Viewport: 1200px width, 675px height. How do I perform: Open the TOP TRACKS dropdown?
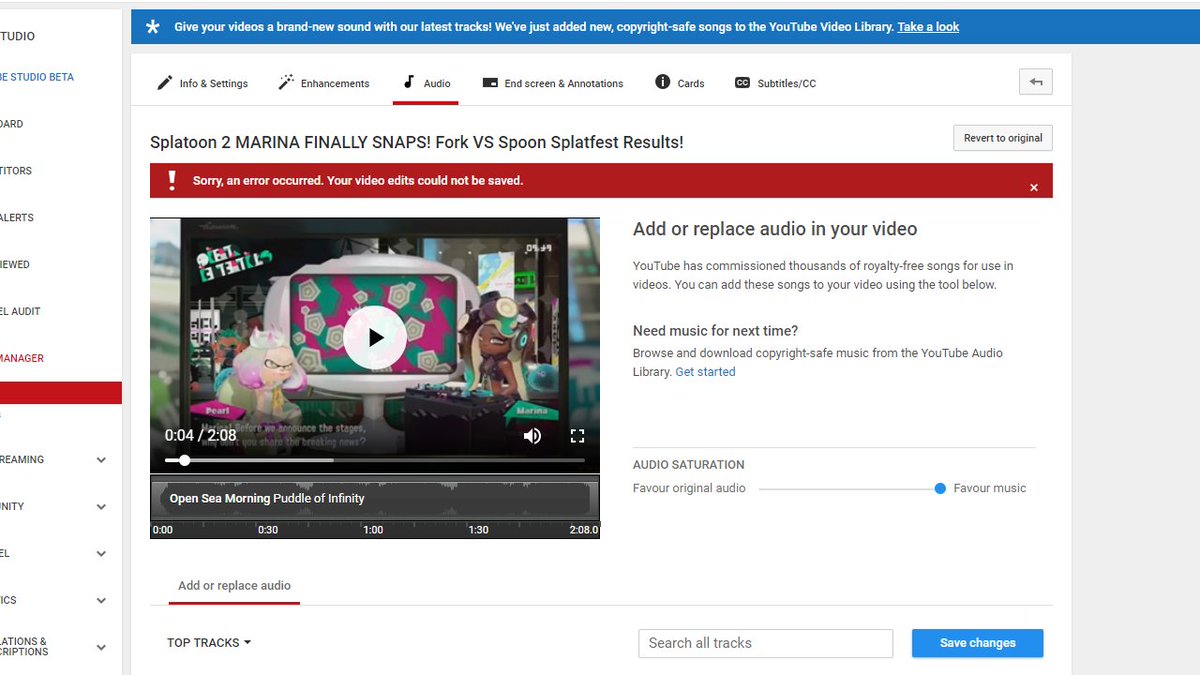(x=209, y=643)
